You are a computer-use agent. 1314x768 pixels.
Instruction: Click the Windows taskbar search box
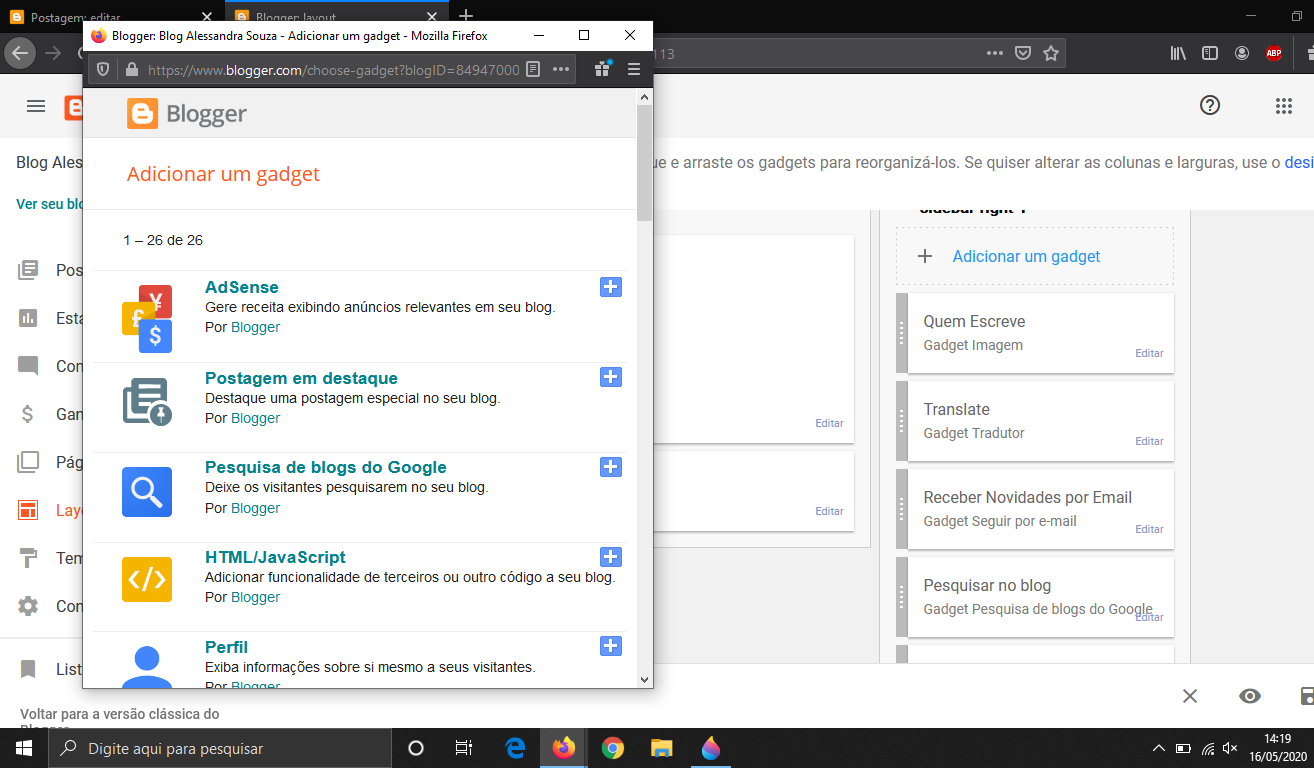point(220,748)
